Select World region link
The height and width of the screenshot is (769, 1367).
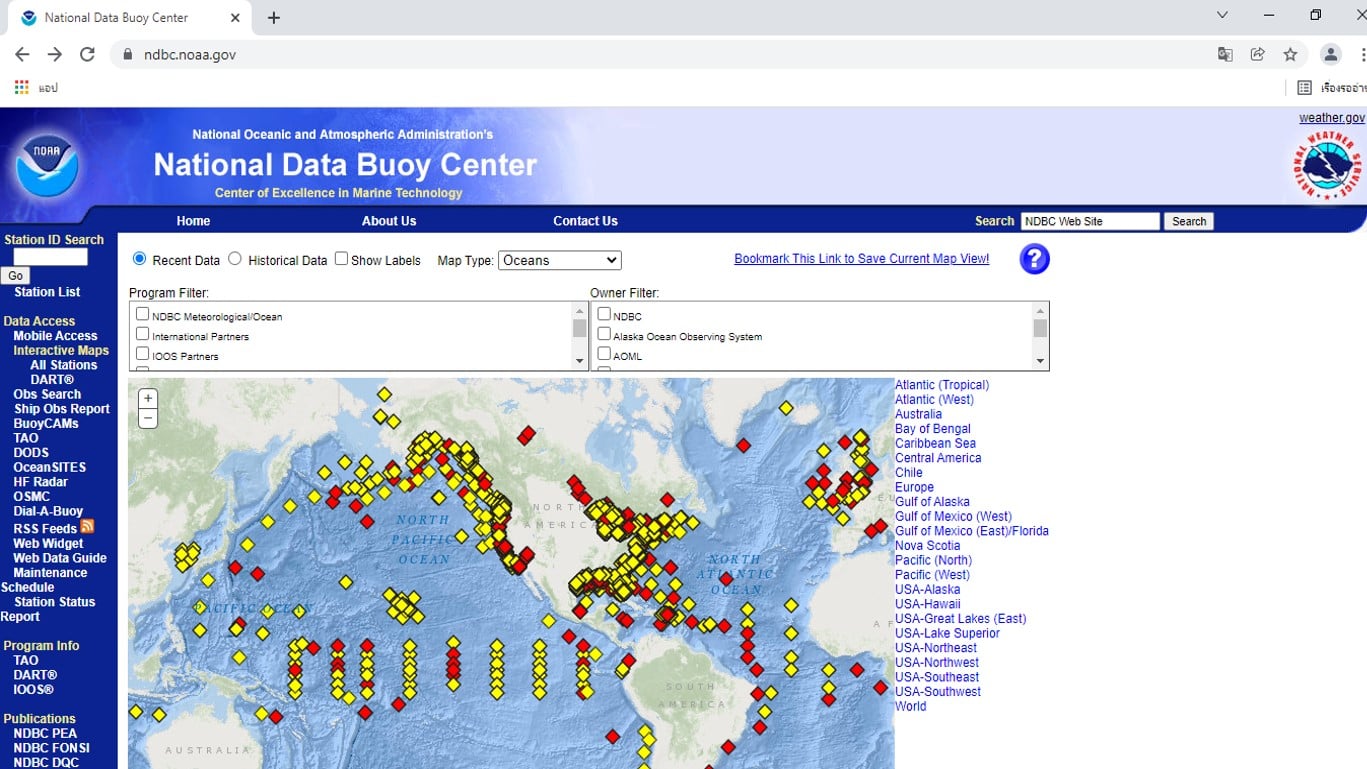point(910,706)
